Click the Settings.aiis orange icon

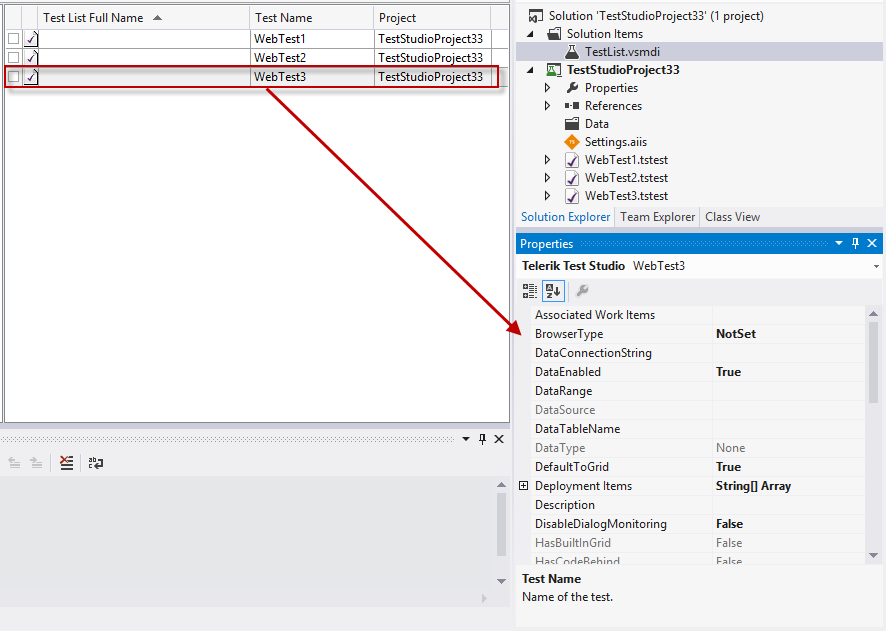coord(572,142)
